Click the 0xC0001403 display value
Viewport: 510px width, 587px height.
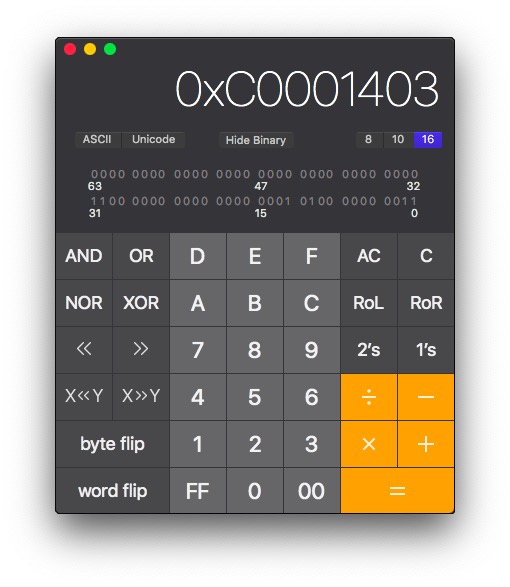tap(307, 89)
